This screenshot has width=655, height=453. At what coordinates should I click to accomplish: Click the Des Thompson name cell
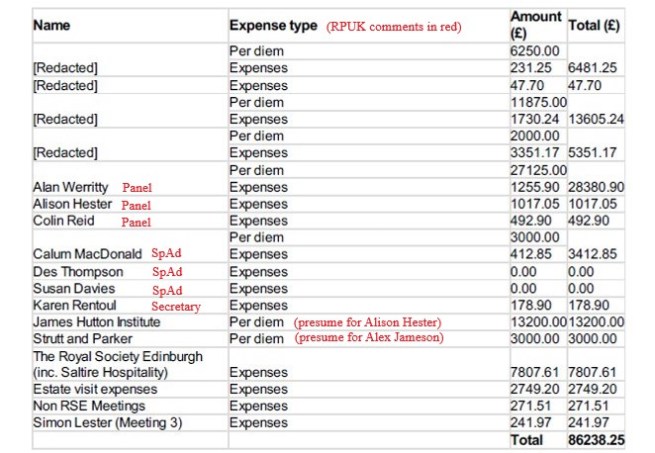pyautogui.click(x=78, y=272)
